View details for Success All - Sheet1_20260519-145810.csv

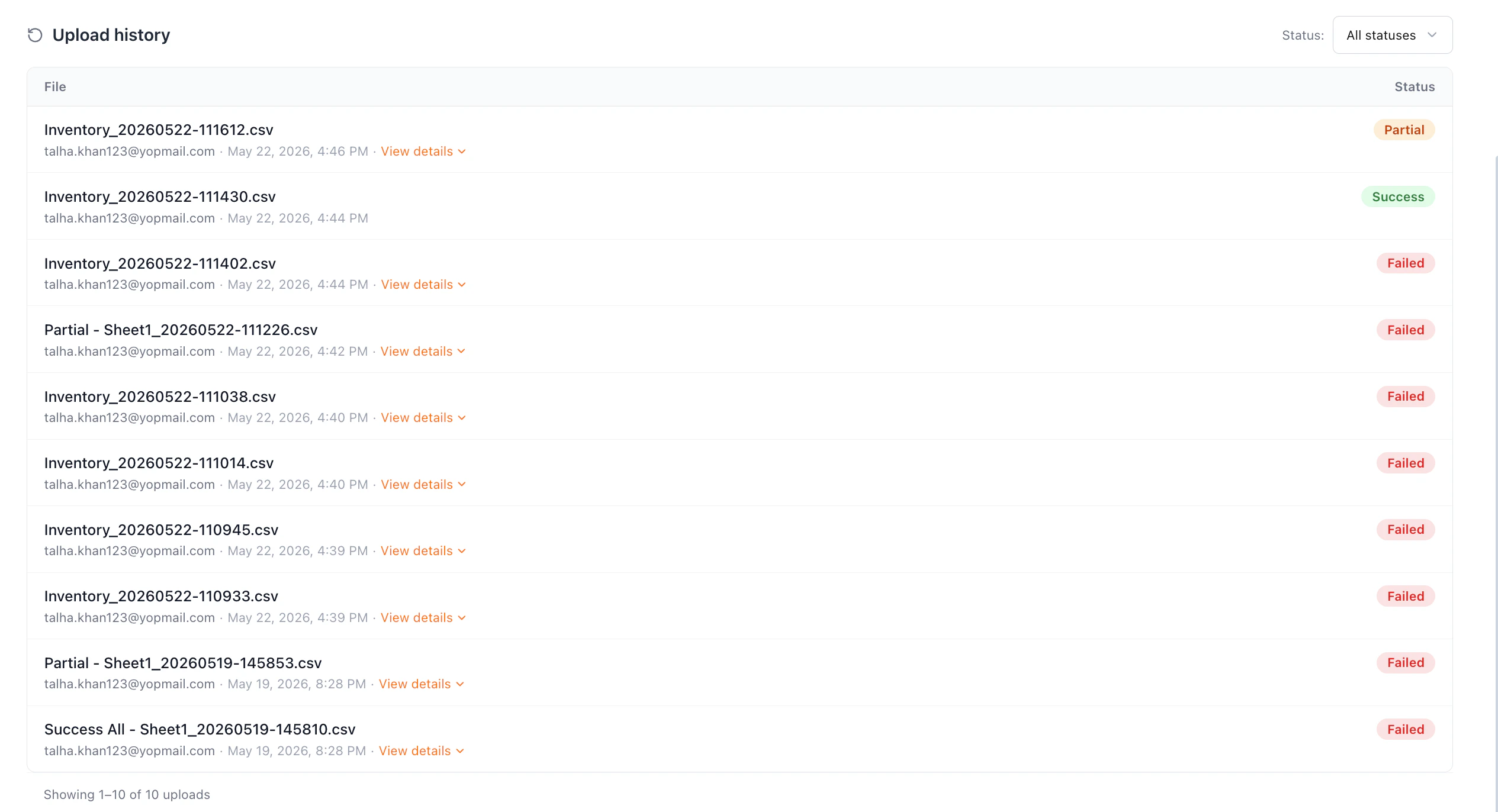pos(421,751)
